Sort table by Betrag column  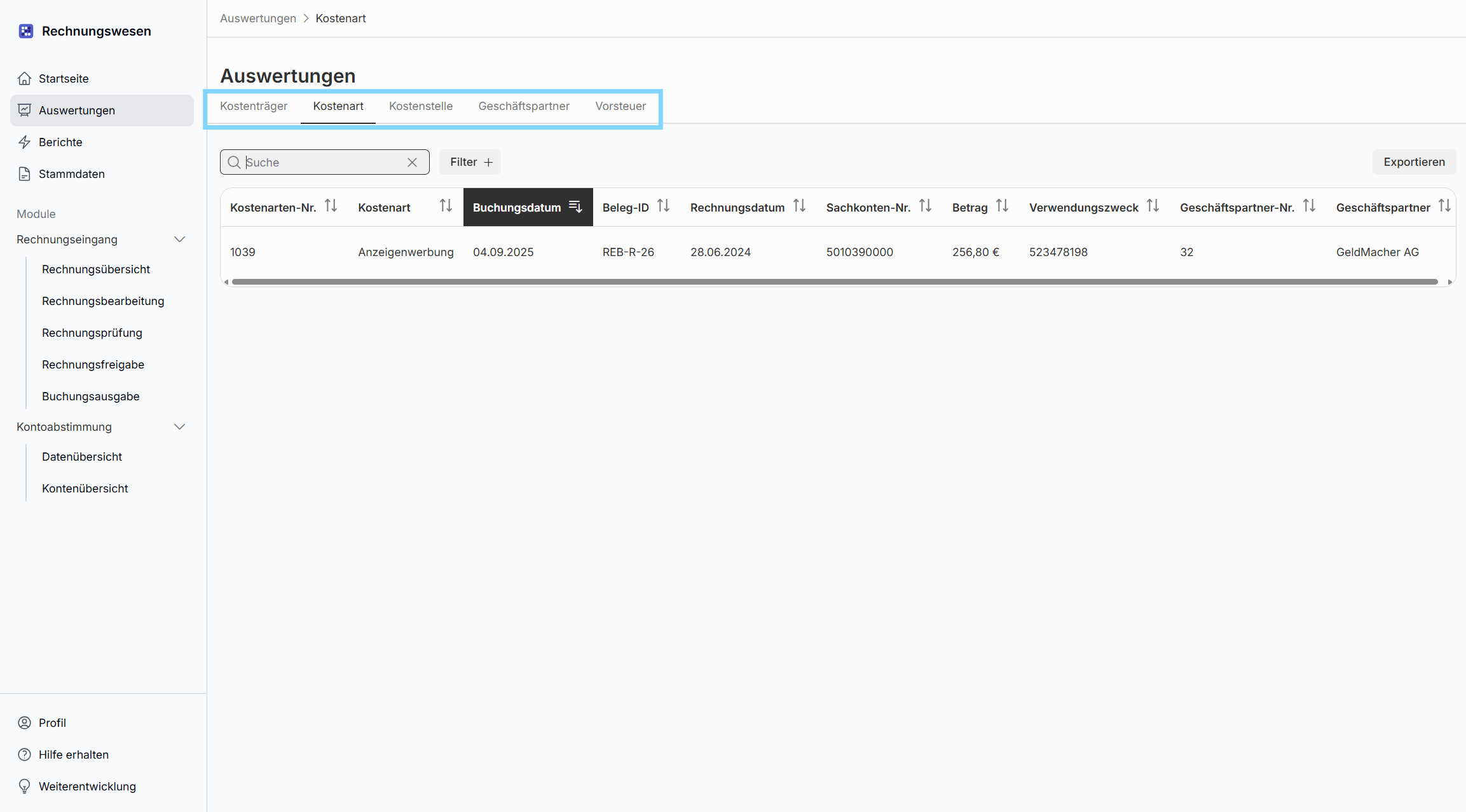(1002, 206)
